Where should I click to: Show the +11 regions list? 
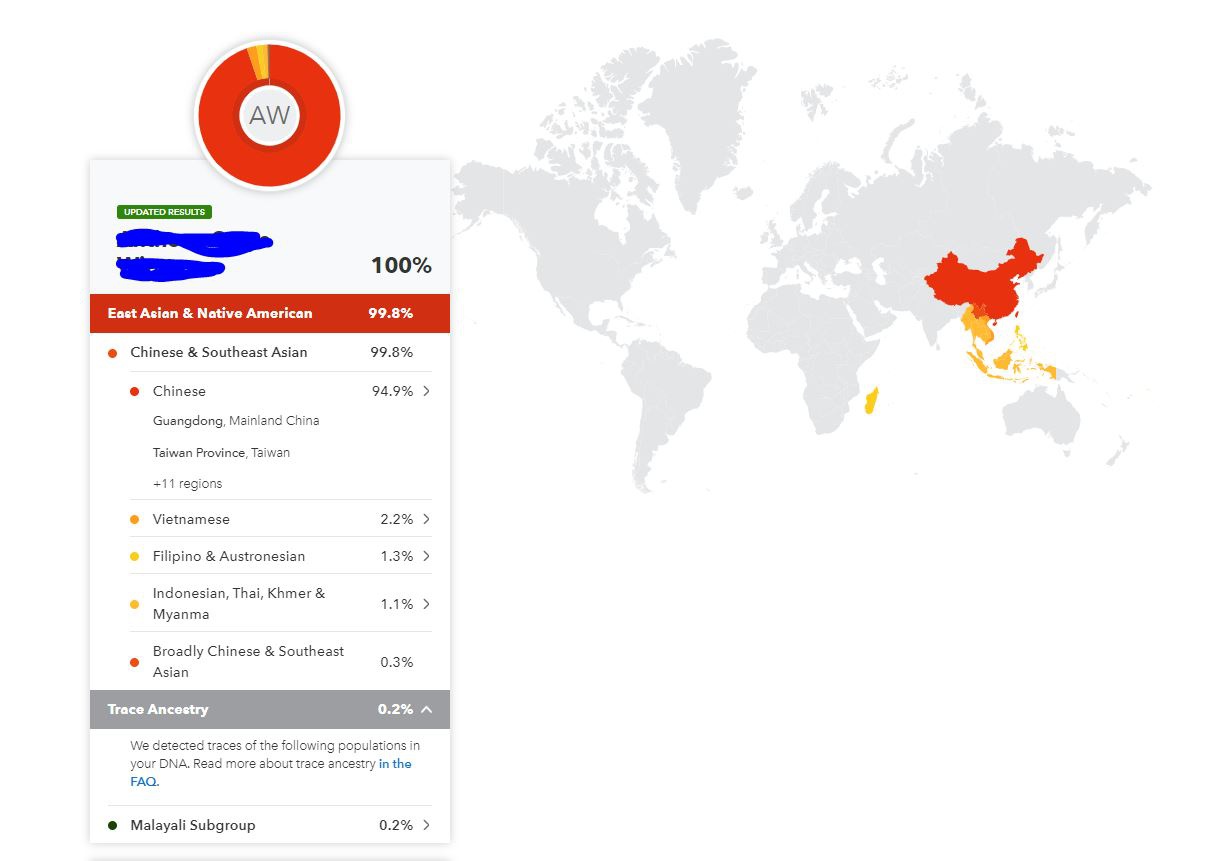click(187, 484)
